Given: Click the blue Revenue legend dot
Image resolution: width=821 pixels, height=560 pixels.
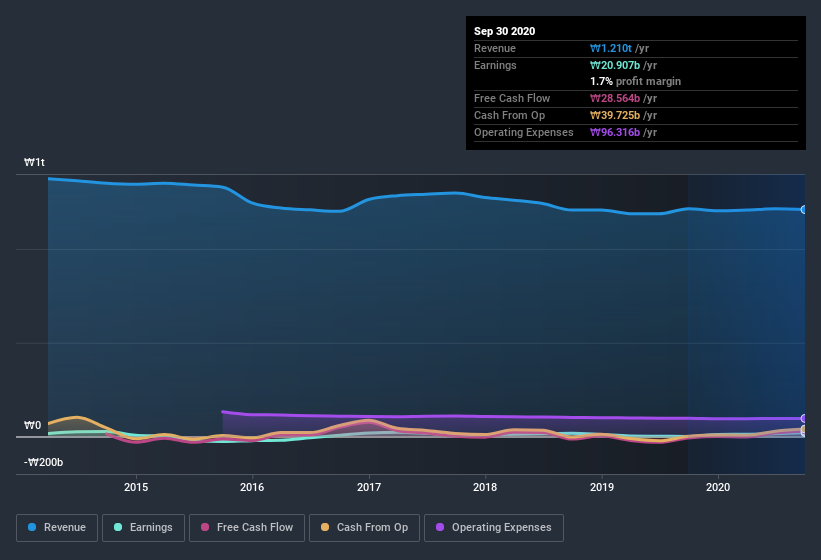Looking at the screenshot, I should pos(32,527).
